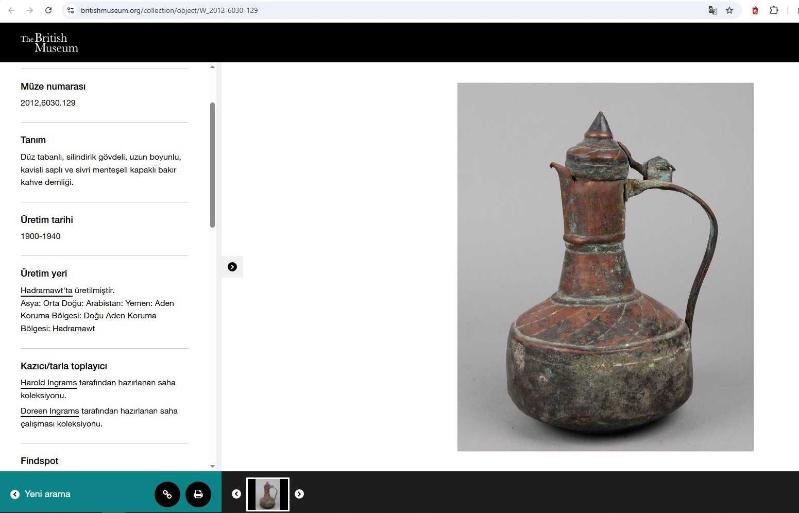
Task: Open the browser translate icon
Action: [x=713, y=10]
